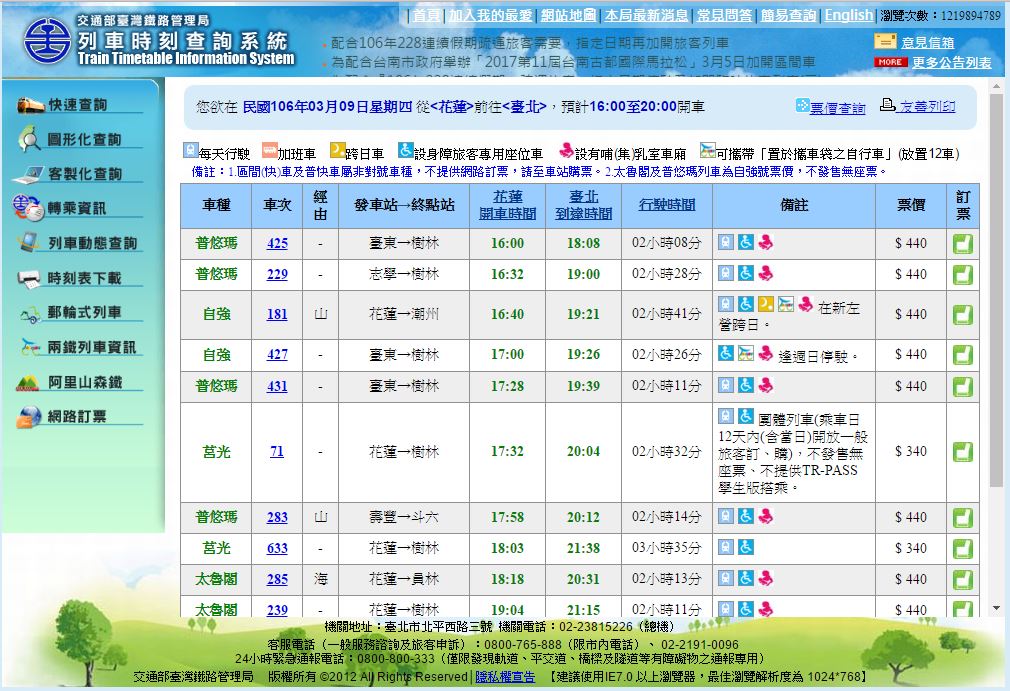
Task: Click the booking icon for train 425
Action: [x=962, y=244]
